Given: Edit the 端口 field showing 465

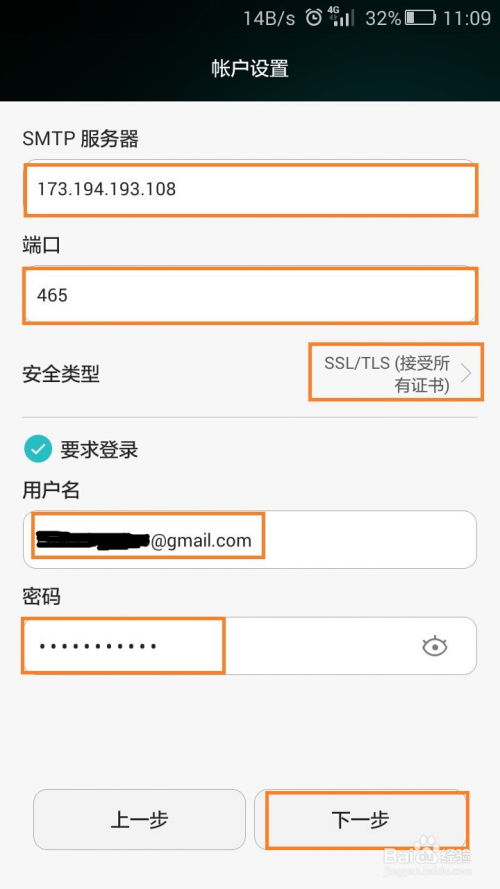Looking at the screenshot, I should pyautogui.click(x=250, y=295).
